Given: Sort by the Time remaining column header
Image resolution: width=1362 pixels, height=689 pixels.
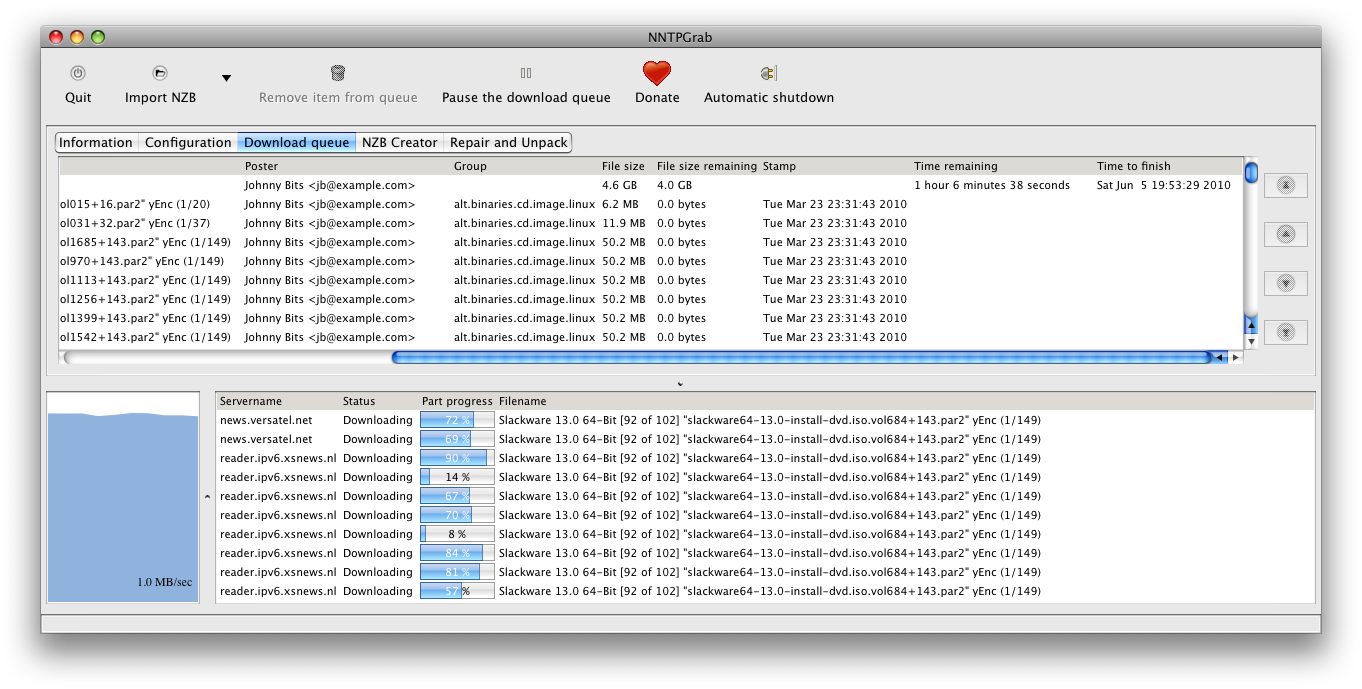Looking at the screenshot, I should click(x=955, y=166).
